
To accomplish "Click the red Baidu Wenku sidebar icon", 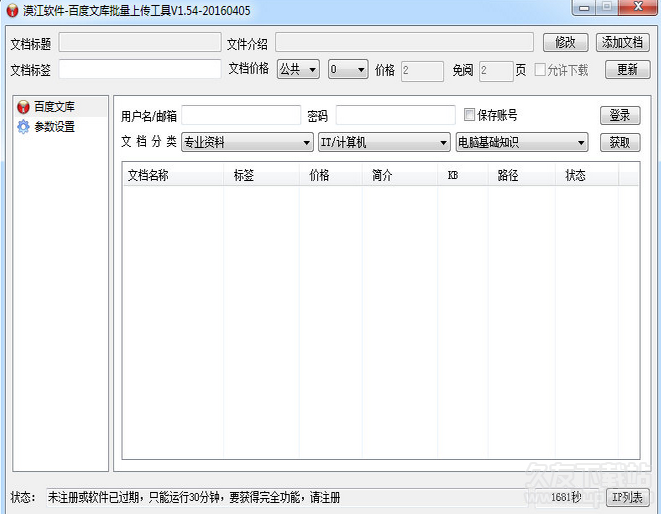I will pos(23,107).
